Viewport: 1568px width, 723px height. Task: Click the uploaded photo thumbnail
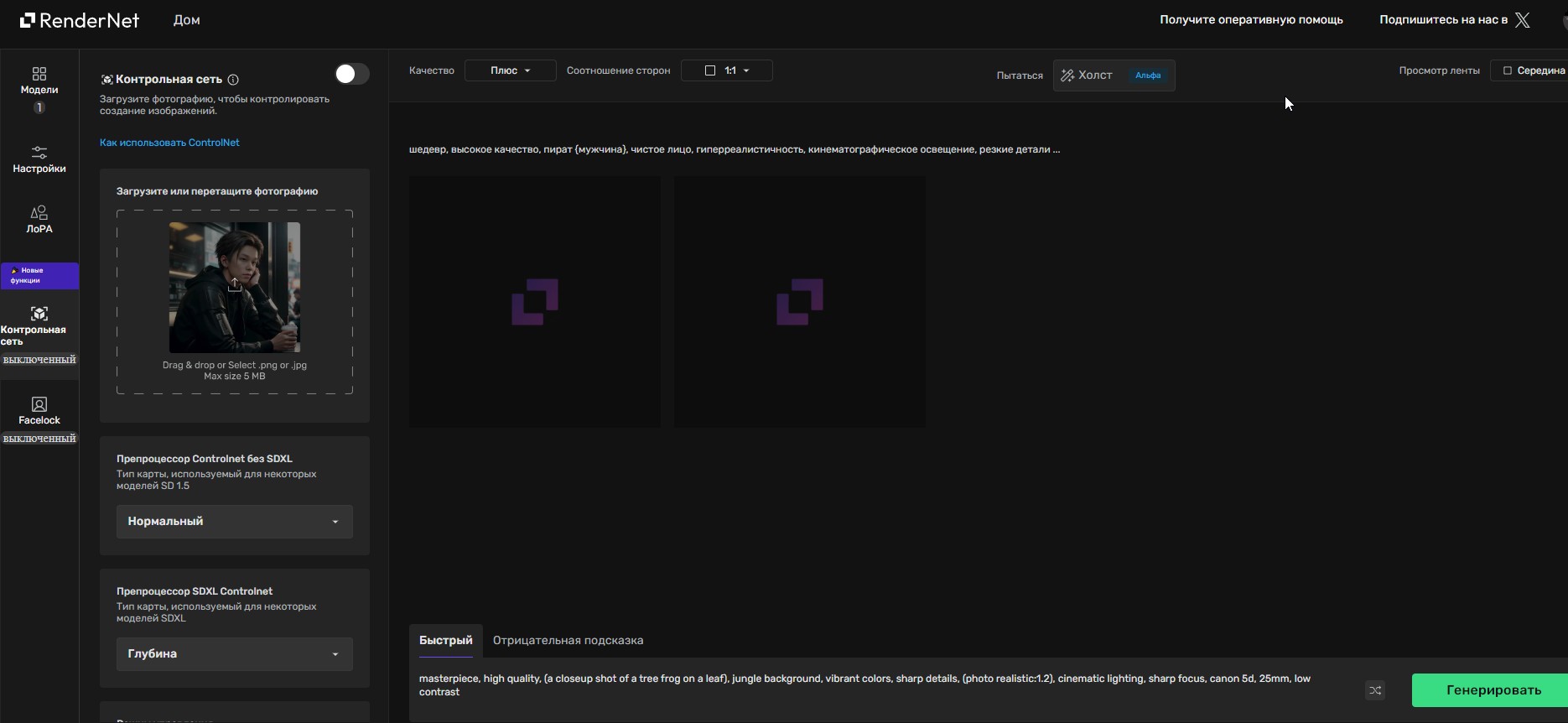[x=235, y=287]
